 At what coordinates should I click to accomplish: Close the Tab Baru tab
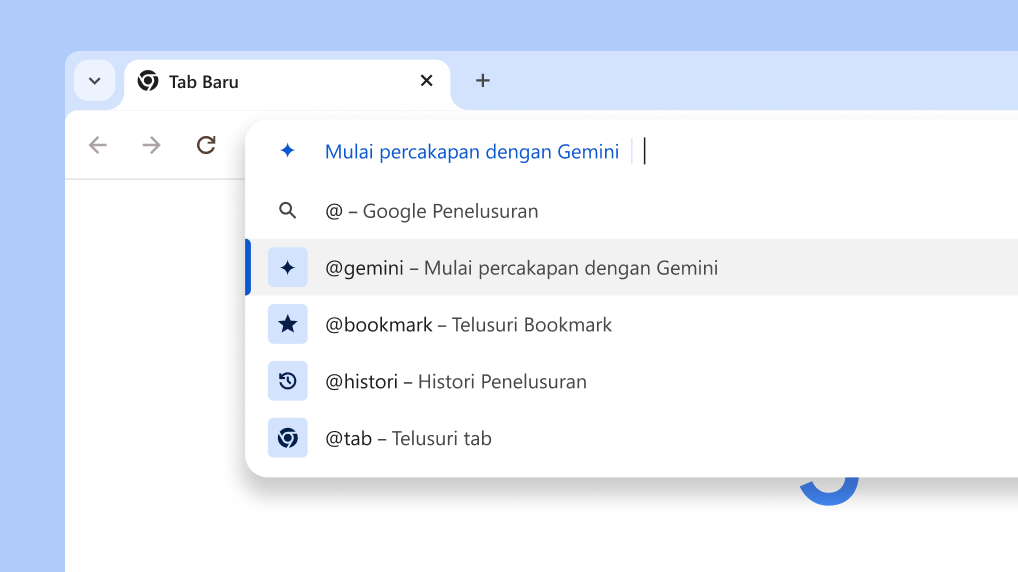(427, 81)
